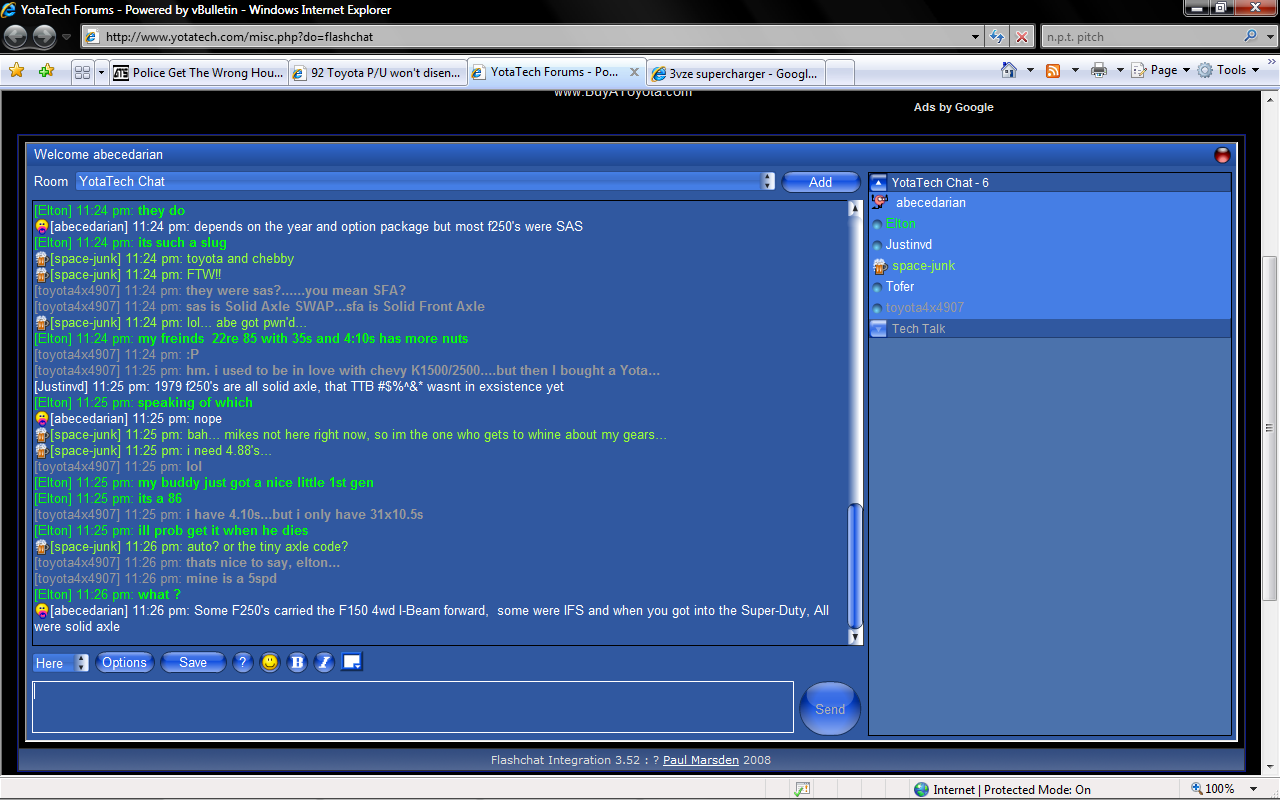Click the RSS feeds icon
The height and width of the screenshot is (800, 1280).
(1053, 70)
